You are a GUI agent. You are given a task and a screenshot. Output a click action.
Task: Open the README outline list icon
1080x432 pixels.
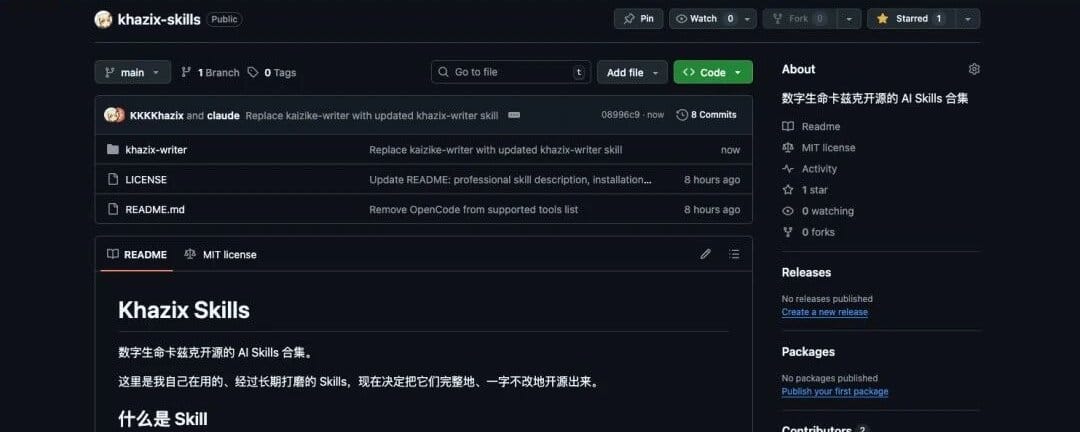click(734, 254)
